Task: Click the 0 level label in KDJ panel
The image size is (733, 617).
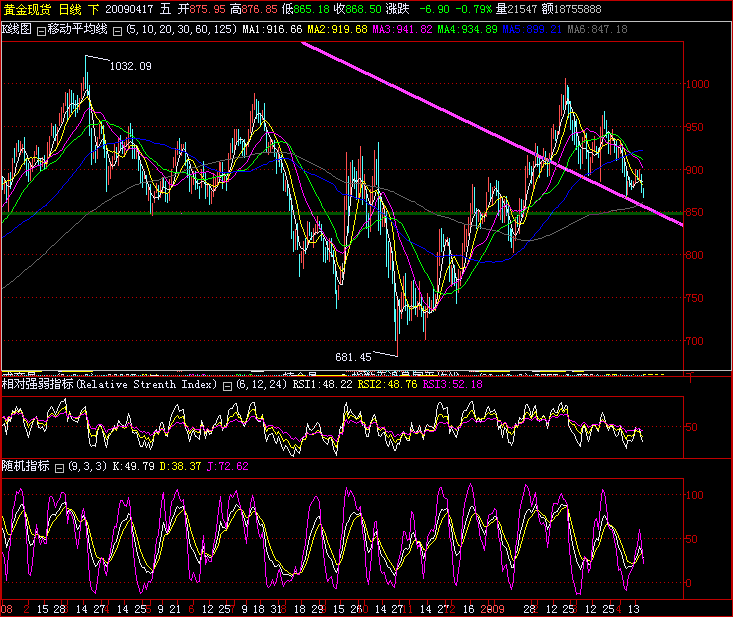Action: point(689,583)
